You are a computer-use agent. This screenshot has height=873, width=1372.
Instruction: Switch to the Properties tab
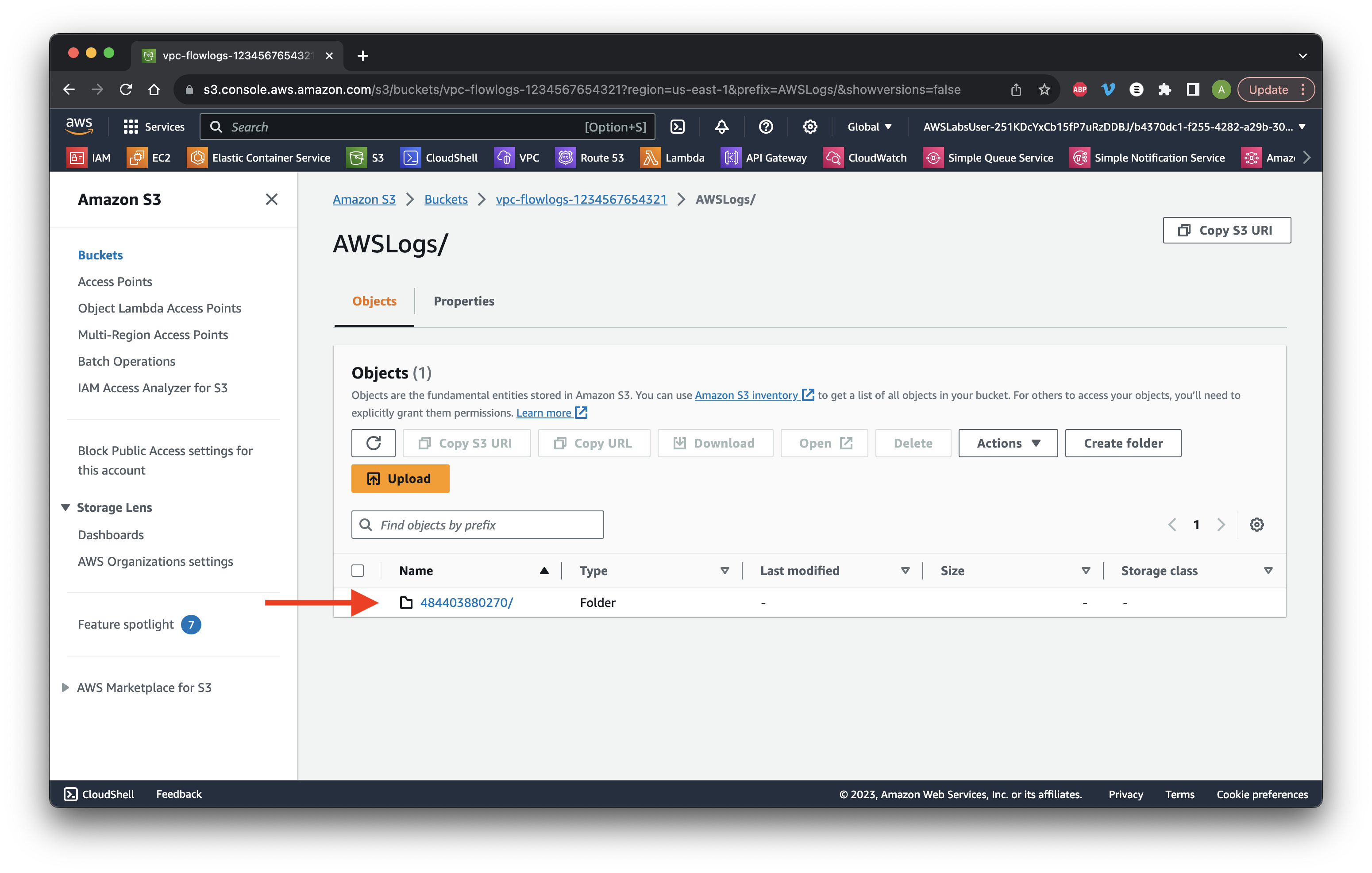pyautogui.click(x=464, y=301)
